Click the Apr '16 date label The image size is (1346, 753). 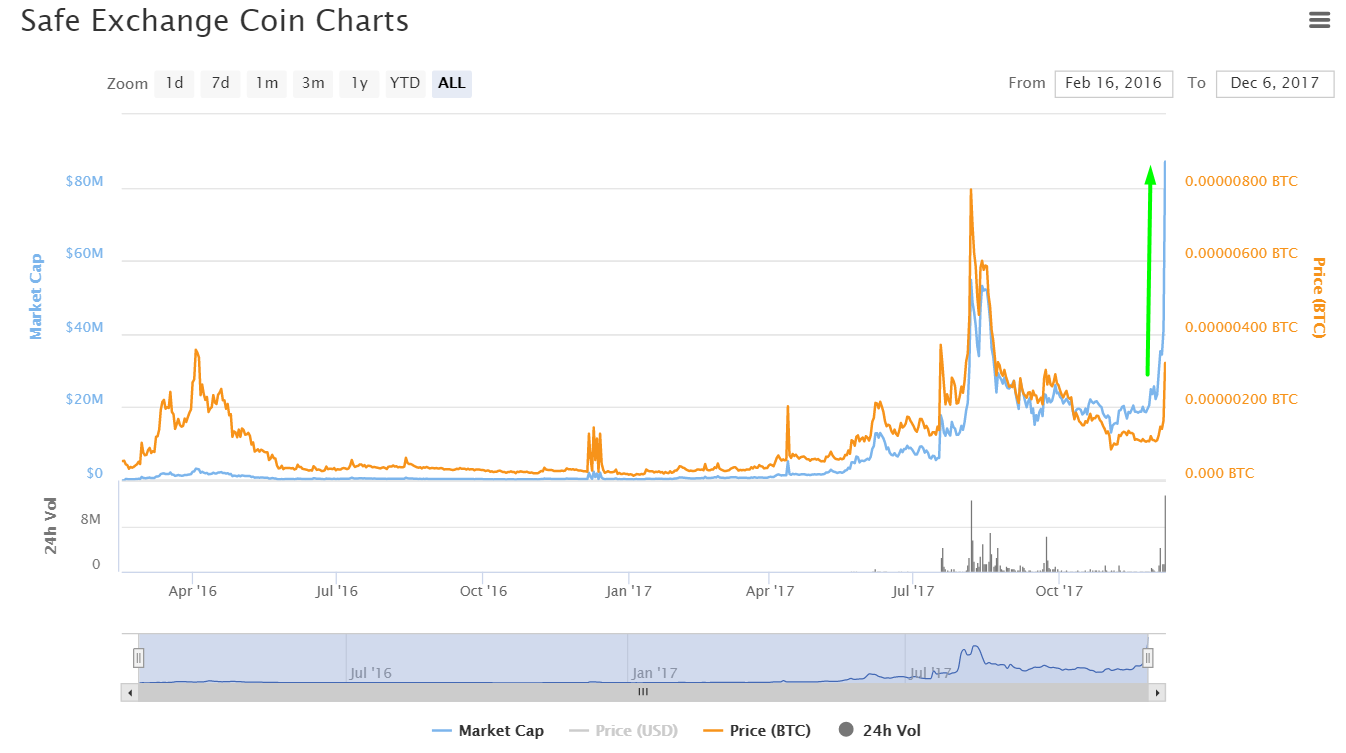(x=192, y=591)
